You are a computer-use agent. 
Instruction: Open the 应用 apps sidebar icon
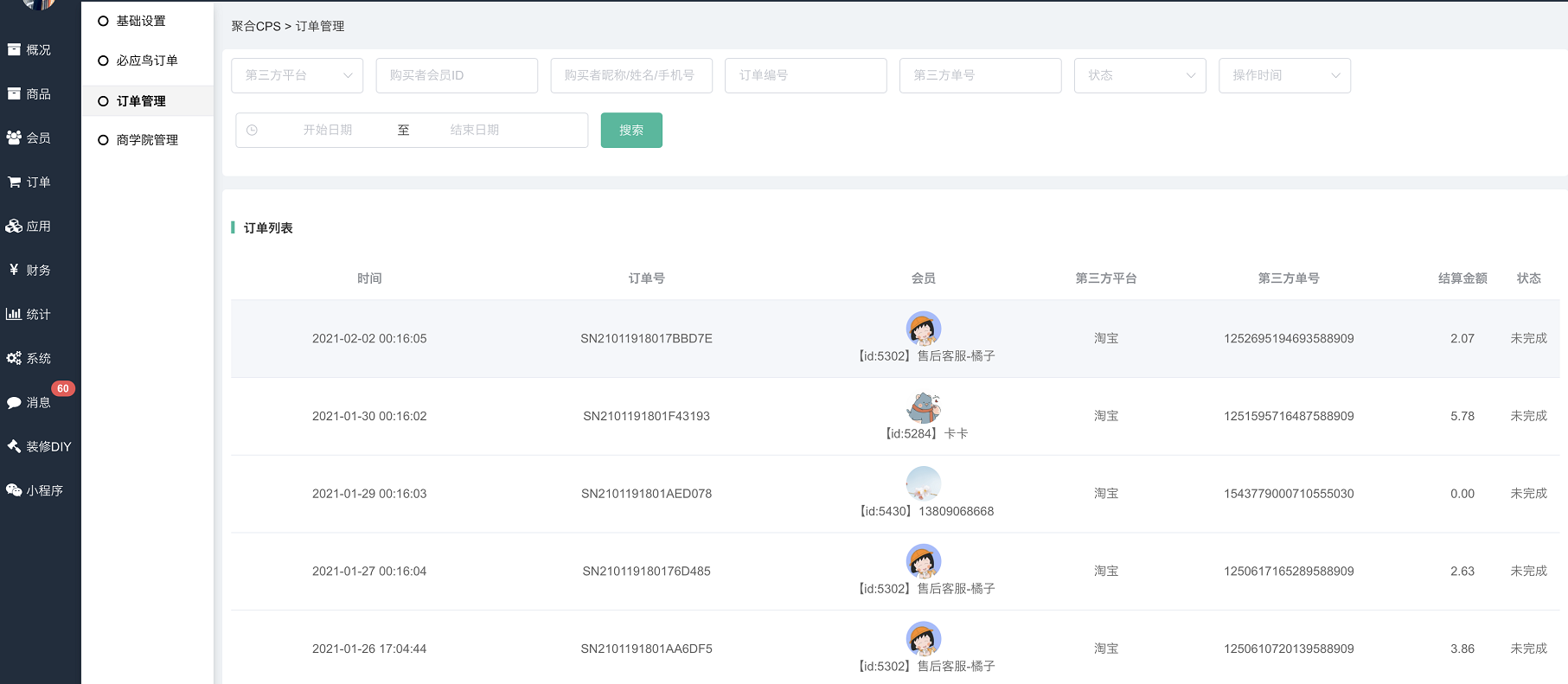pos(15,227)
